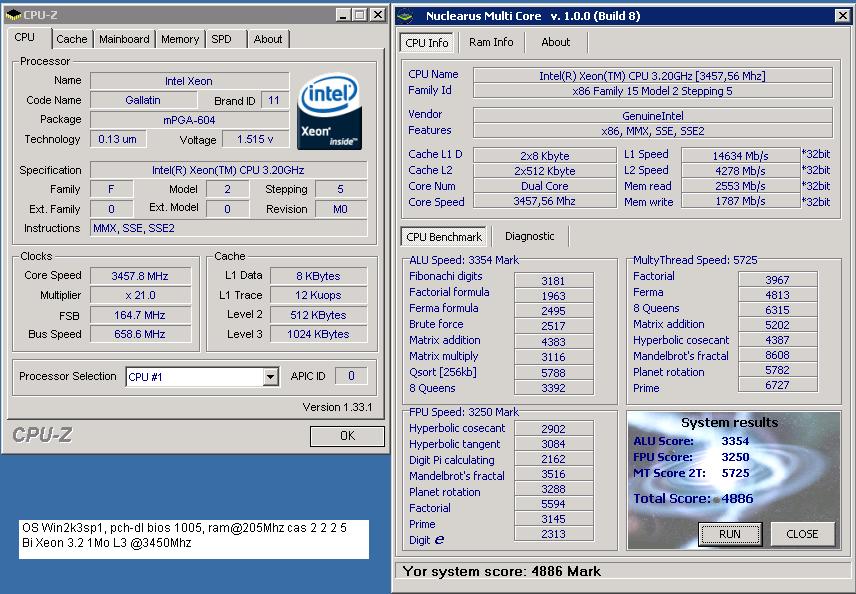Click the Matrix addition ALU score 4383

click(554, 342)
